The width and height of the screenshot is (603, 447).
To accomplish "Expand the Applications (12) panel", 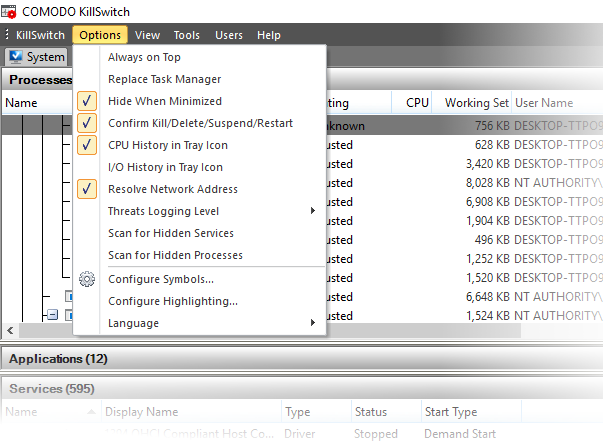I will click(302, 359).
